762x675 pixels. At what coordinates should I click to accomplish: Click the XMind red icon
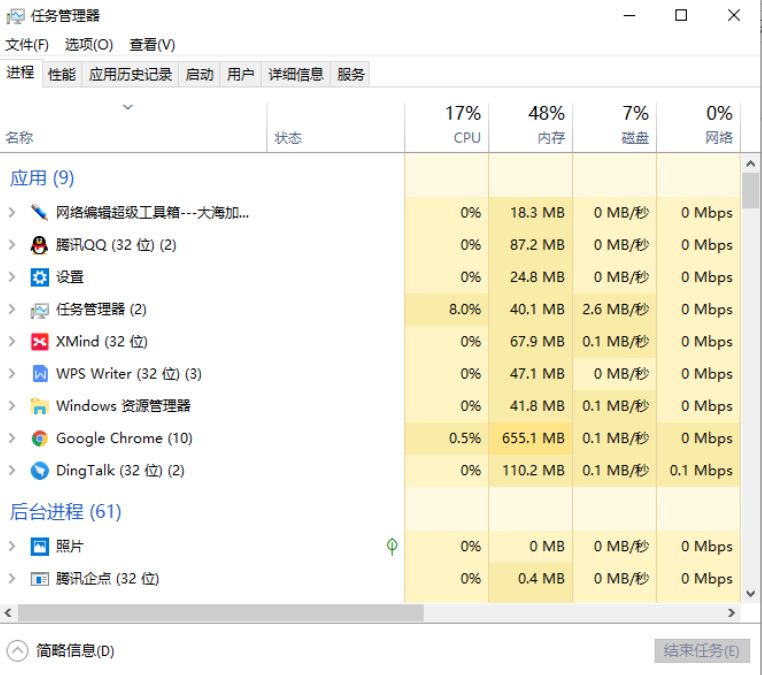(x=39, y=342)
